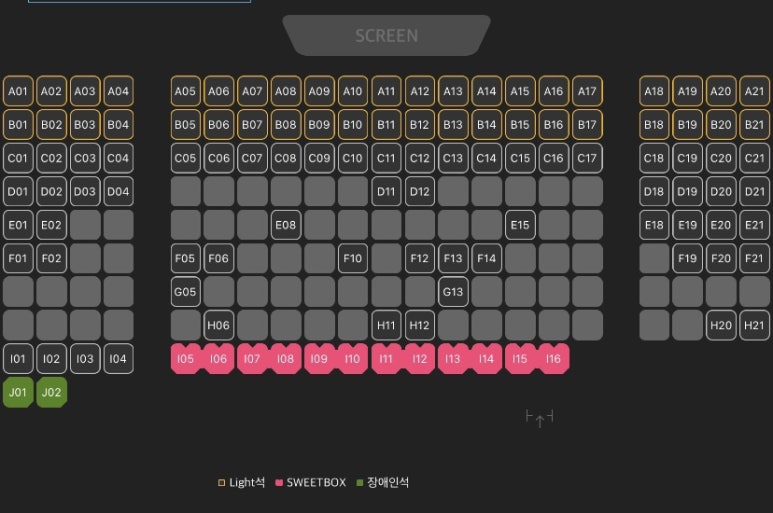The height and width of the screenshot is (513, 773).
Task: Select seat A21 in the Light row
Action: pos(754,91)
